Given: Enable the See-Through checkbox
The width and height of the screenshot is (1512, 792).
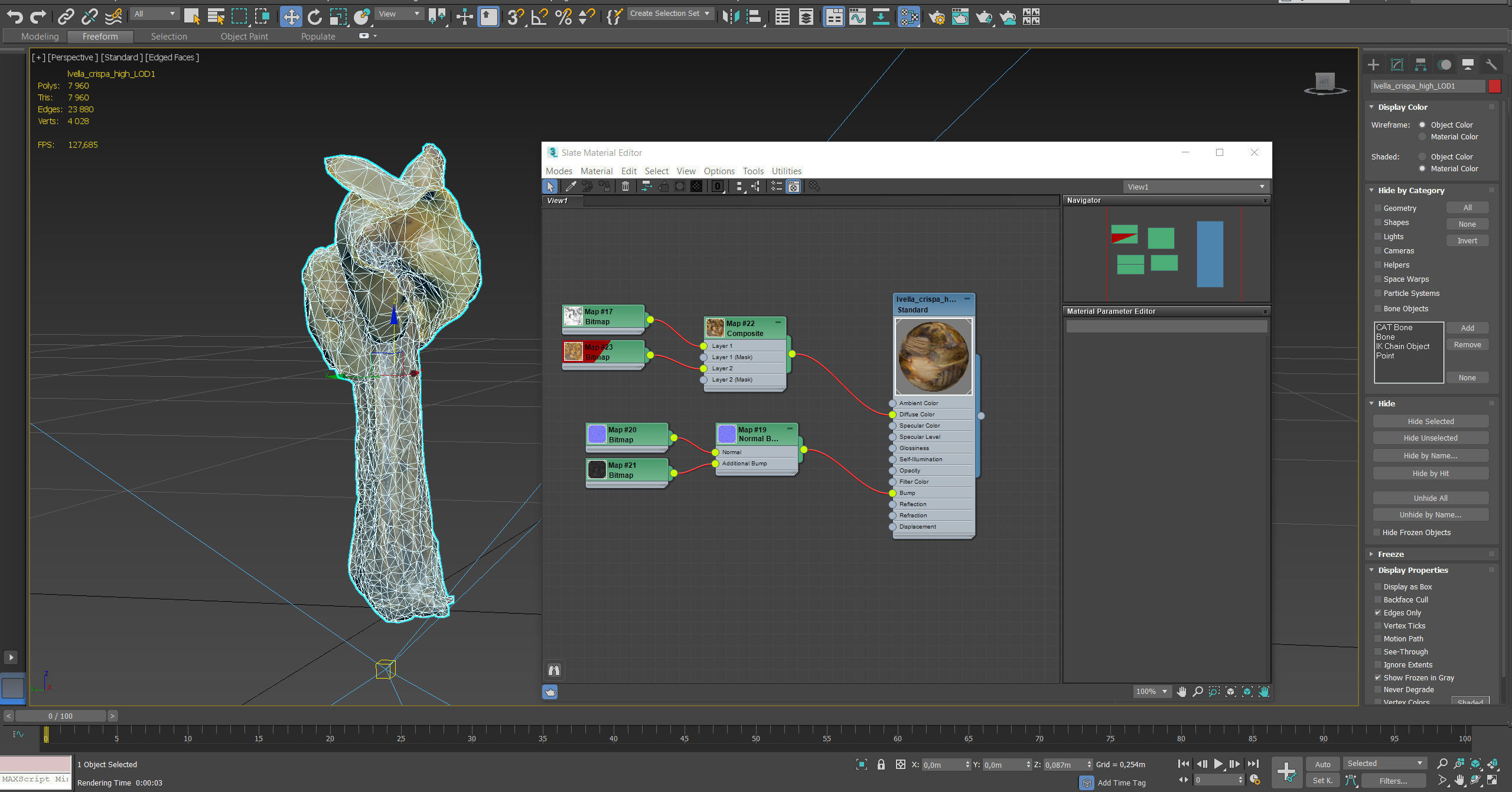Looking at the screenshot, I should point(1377,651).
